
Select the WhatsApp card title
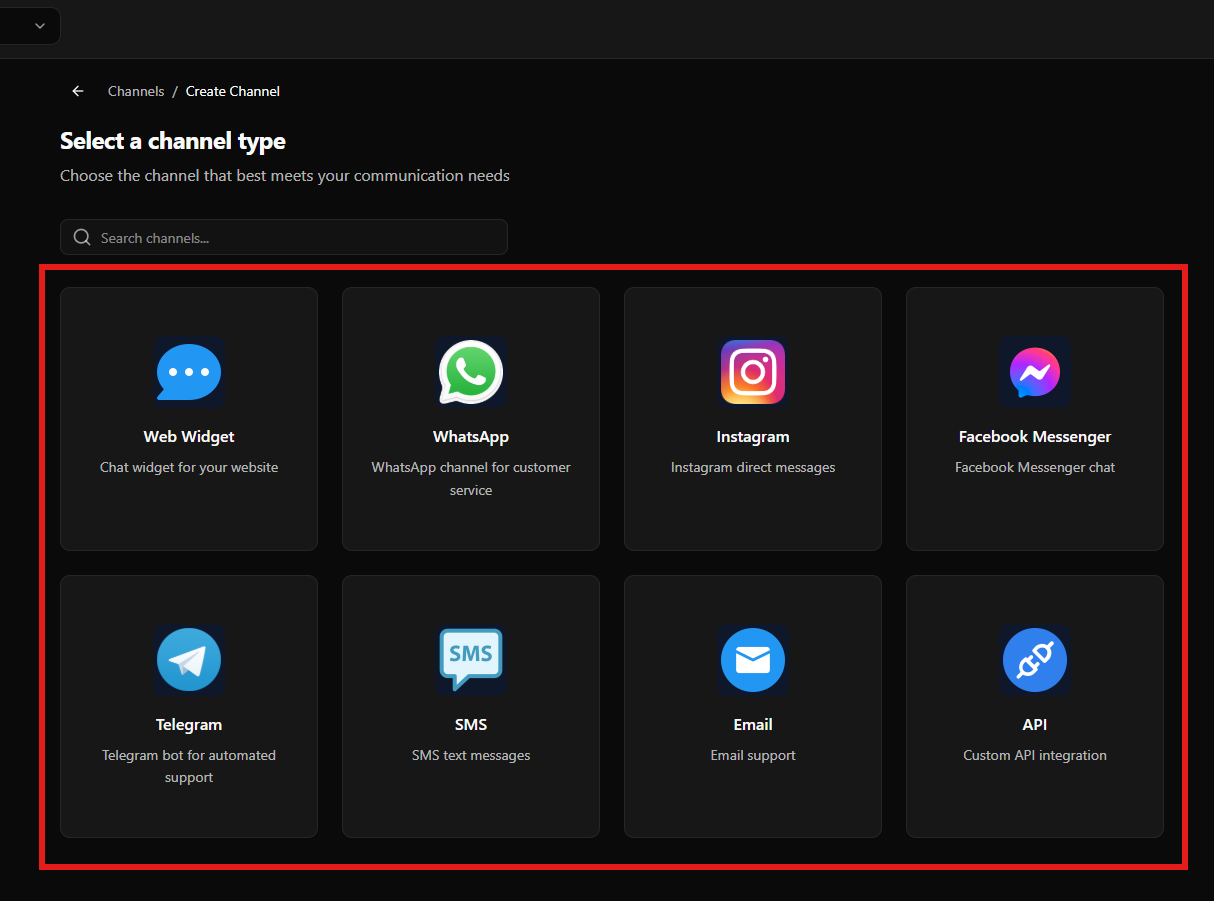471,437
